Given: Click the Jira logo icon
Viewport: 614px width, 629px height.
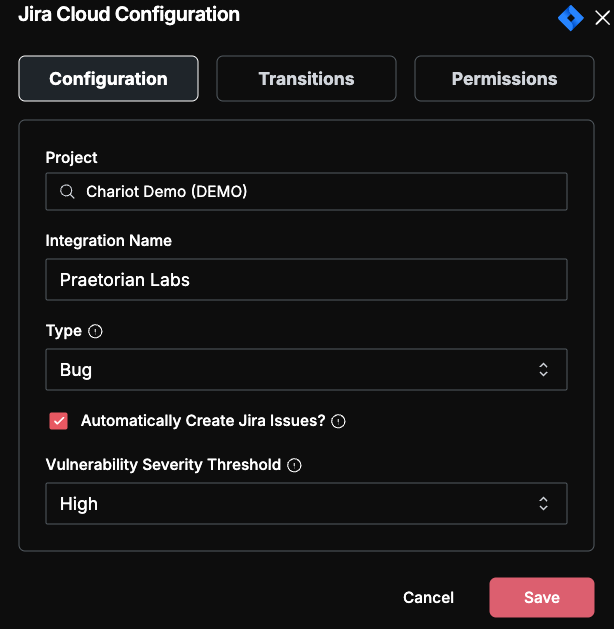Looking at the screenshot, I should (x=571, y=18).
